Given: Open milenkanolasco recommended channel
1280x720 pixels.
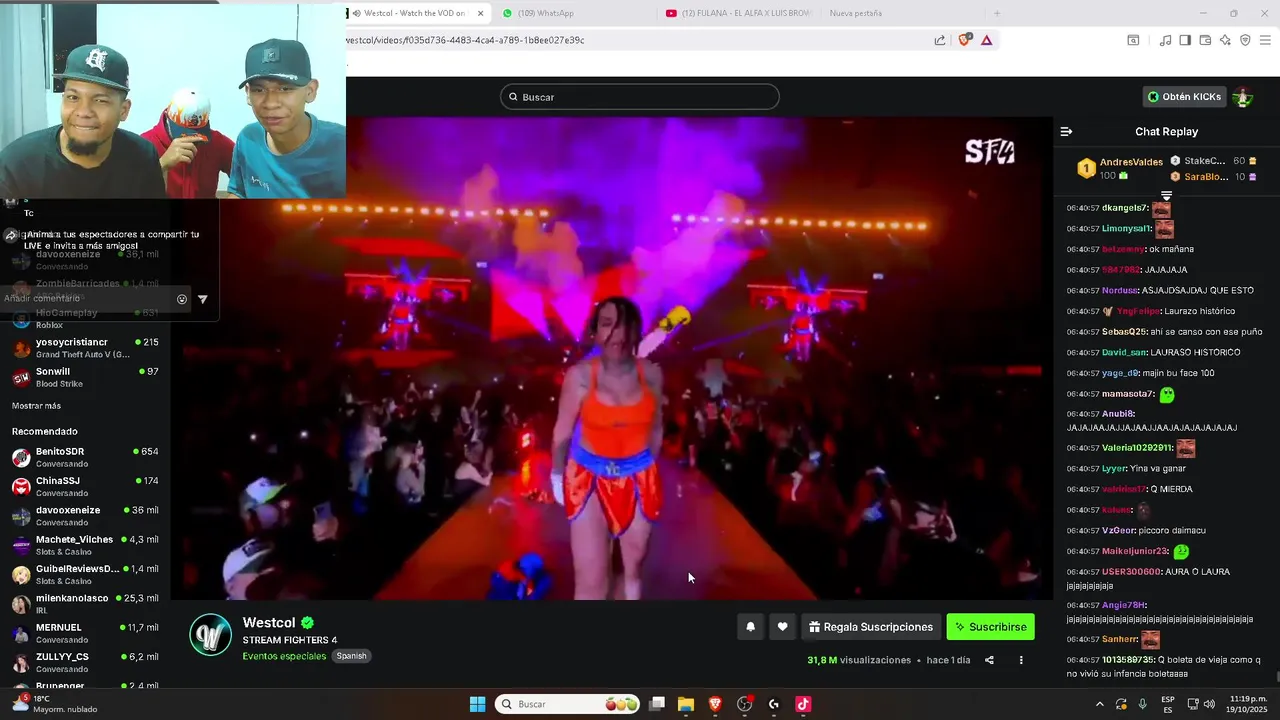Looking at the screenshot, I should pyautogui.click(x=85, y=603).
